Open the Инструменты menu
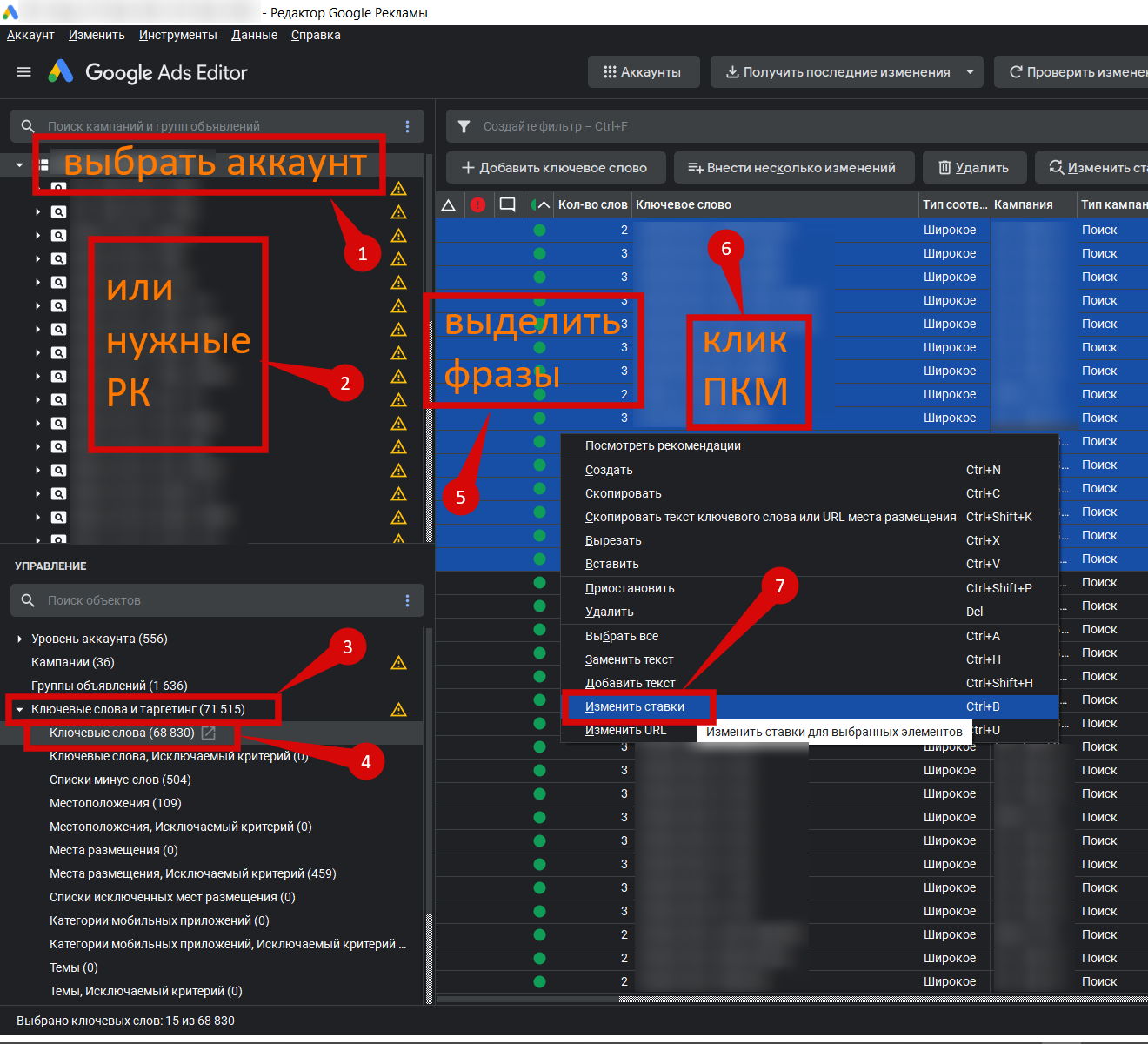This screenshot has height=1044, width=1148. coord(178,35)
